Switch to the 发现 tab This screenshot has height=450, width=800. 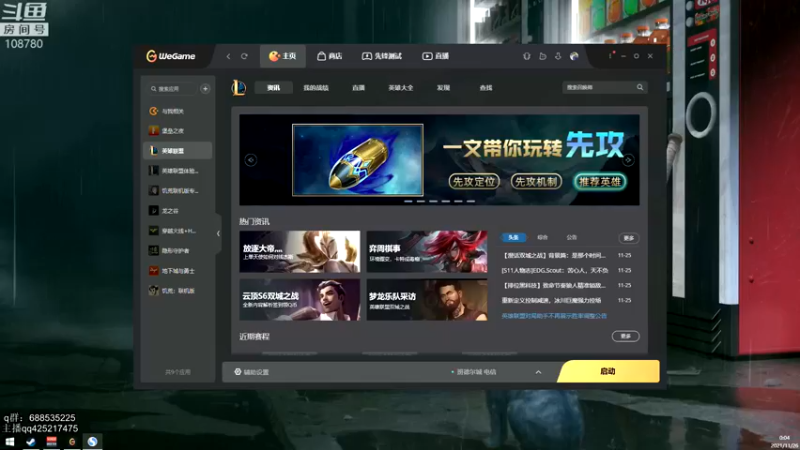coord(443,88)
